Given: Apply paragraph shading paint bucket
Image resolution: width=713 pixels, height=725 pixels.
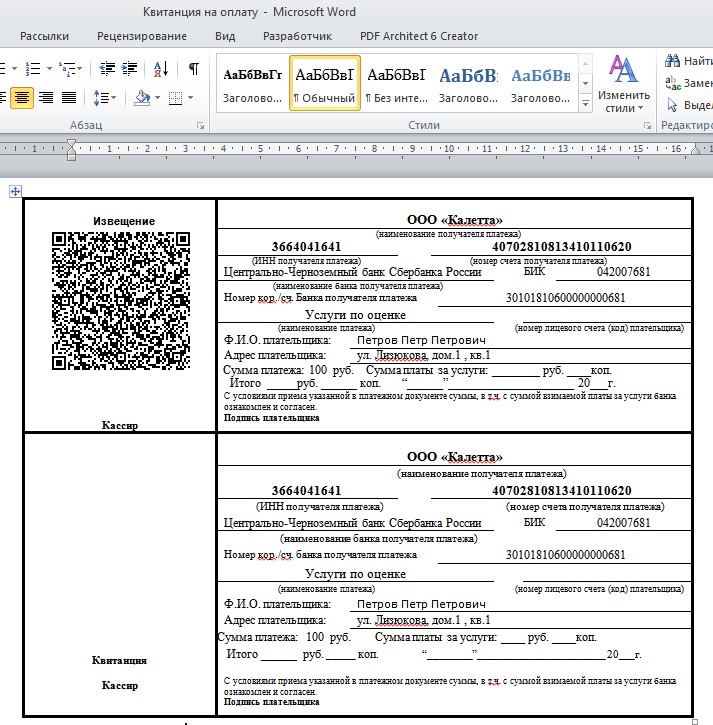Looking at the screenshot, I should (x=142, y=98).
